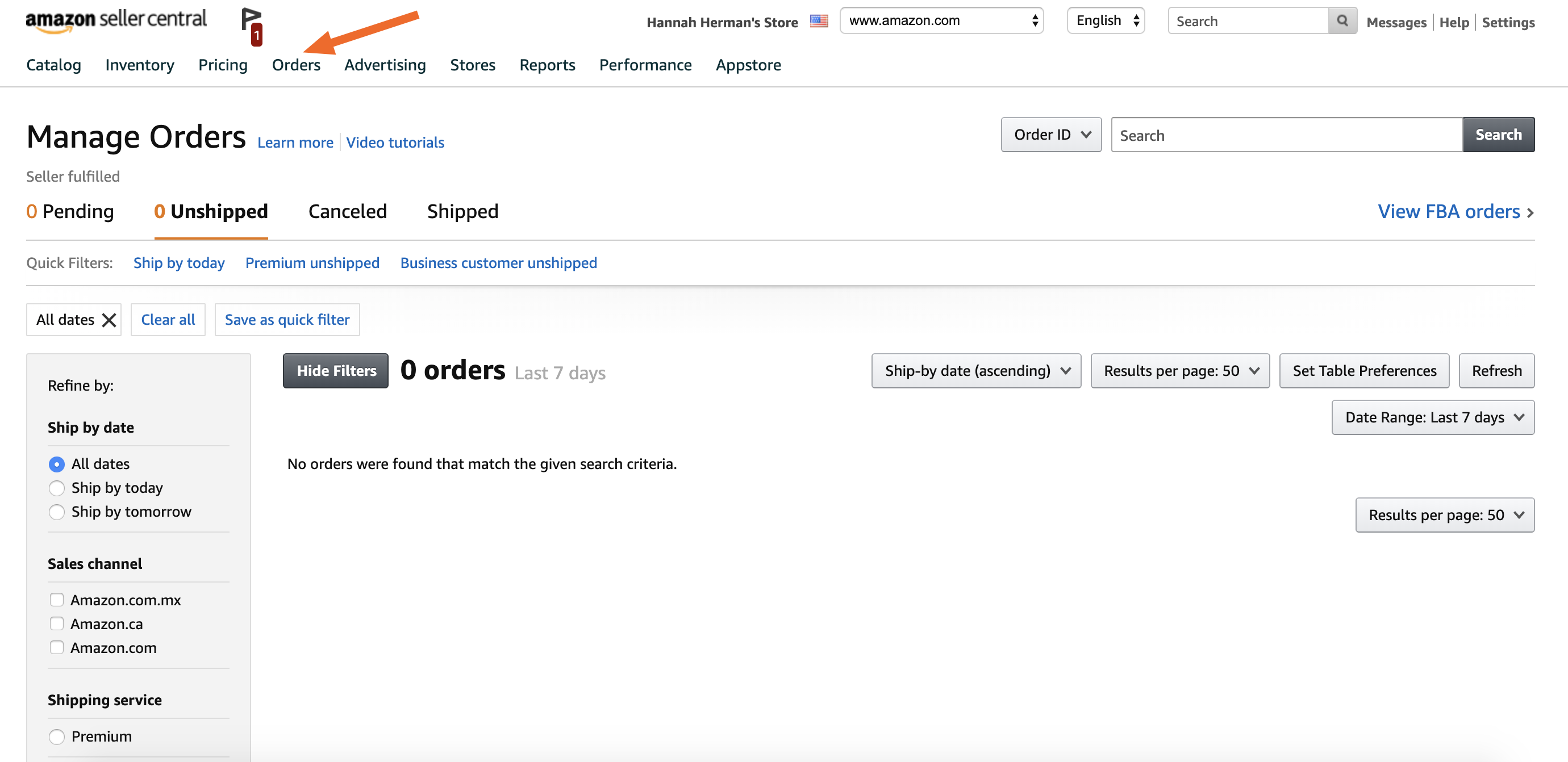
Task: Open the Learn more link
Action: (295, 143)
